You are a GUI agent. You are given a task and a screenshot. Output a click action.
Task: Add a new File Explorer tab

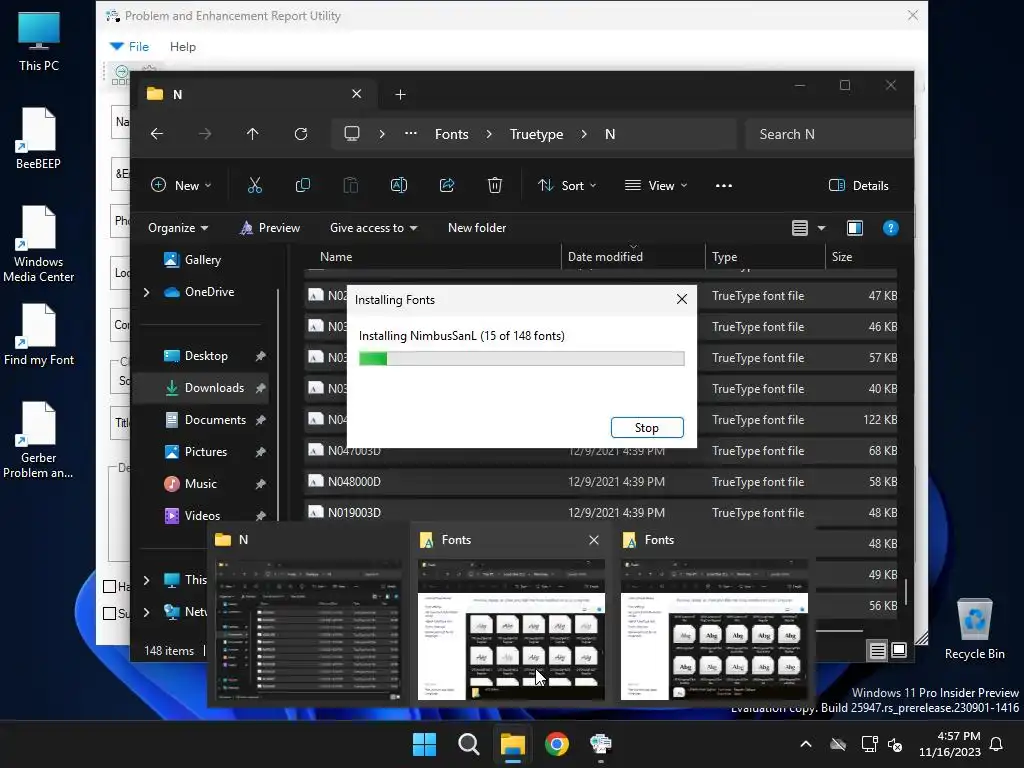tap(400, 95)
